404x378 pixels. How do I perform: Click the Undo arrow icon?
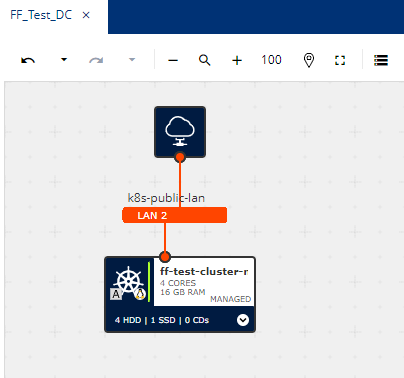coord(28,60)
